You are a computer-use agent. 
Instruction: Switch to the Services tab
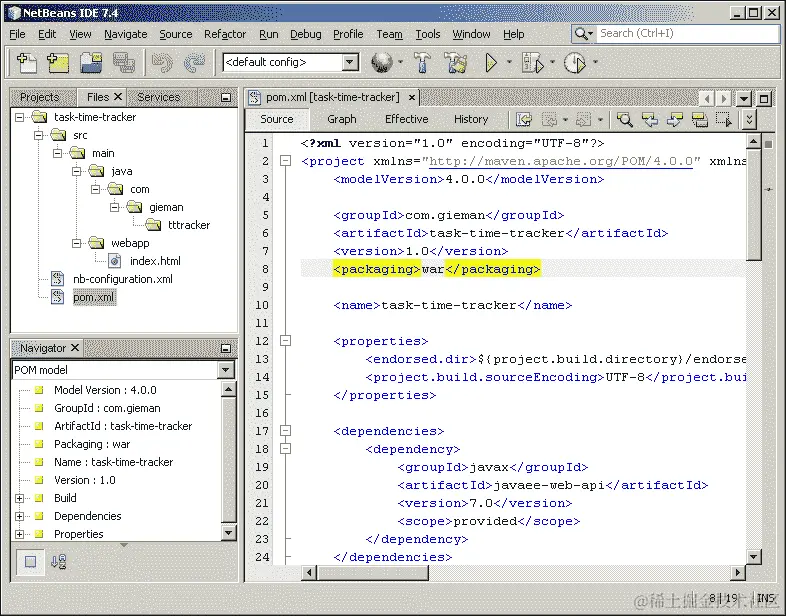coord(158,97)
